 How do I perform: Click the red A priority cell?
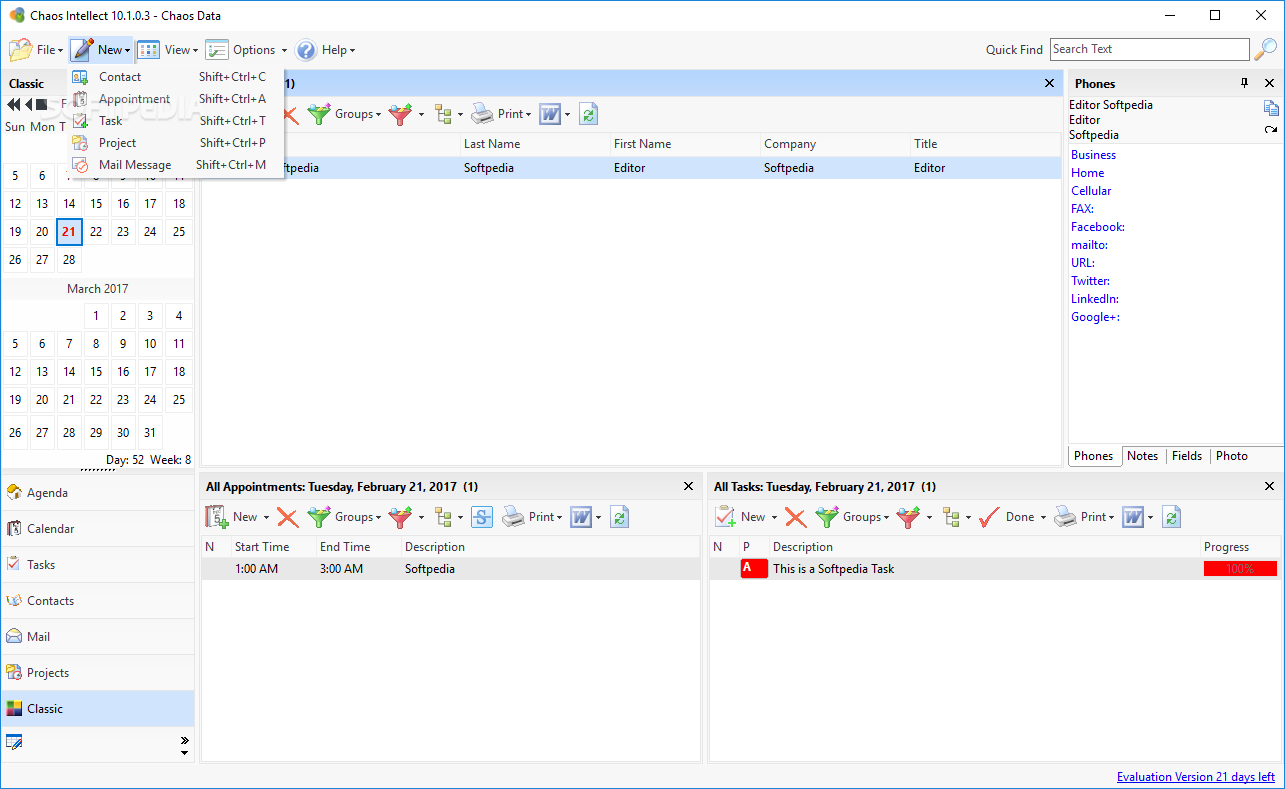point(754,569)
